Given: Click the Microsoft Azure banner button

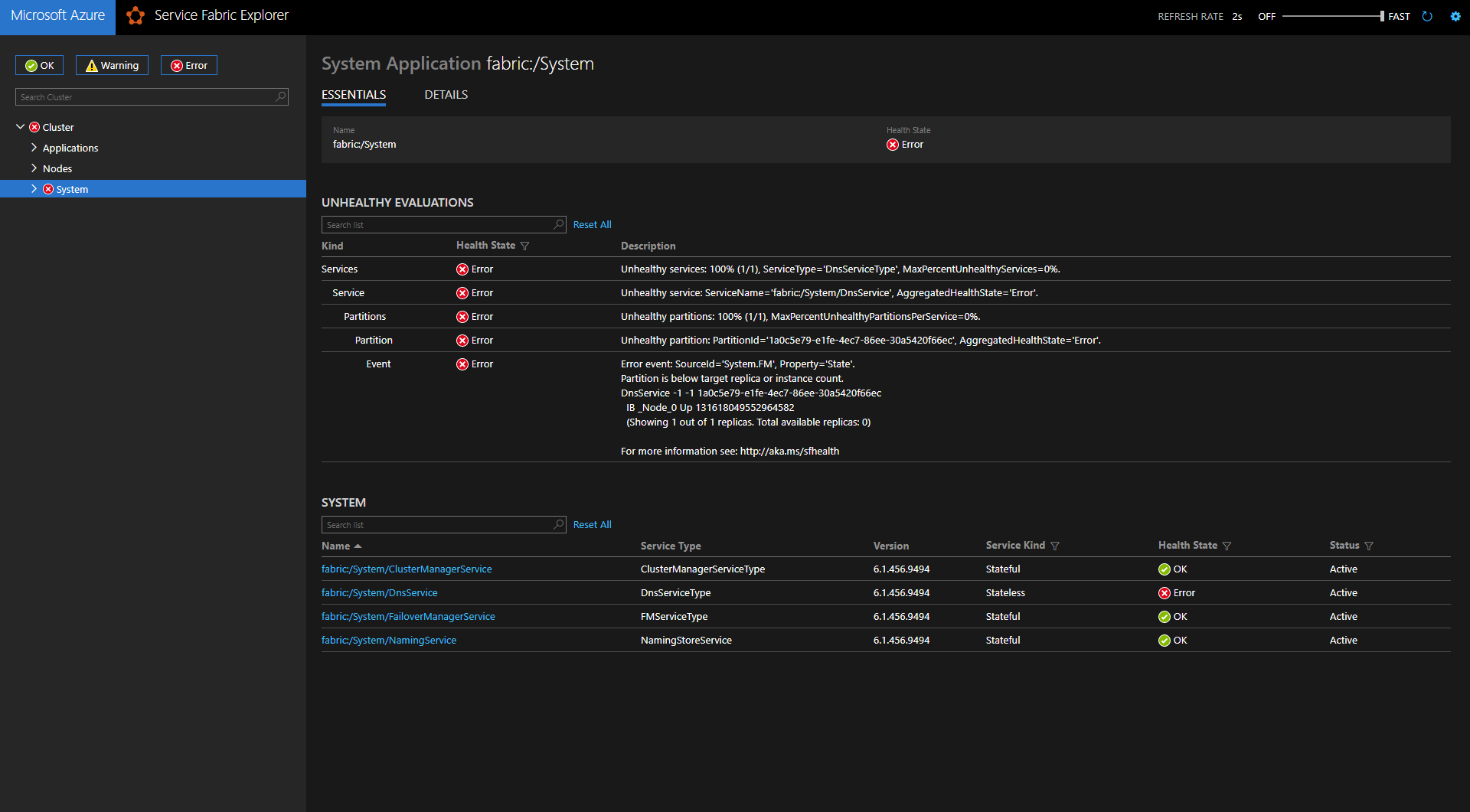Looking at the screenshot, I should [x=57, y=17].
